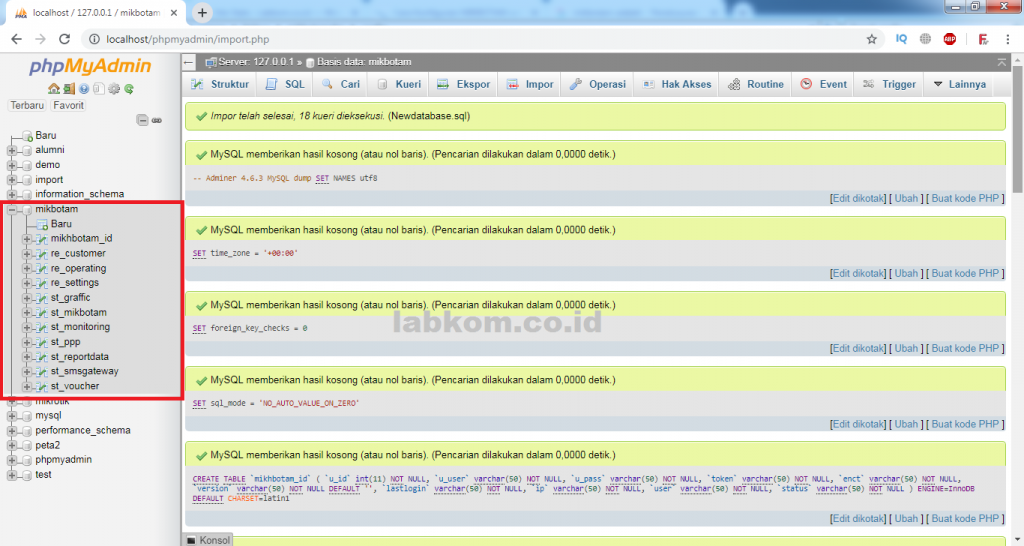
Task: Expand the mysql database node
Action: (x=12, y=416)
